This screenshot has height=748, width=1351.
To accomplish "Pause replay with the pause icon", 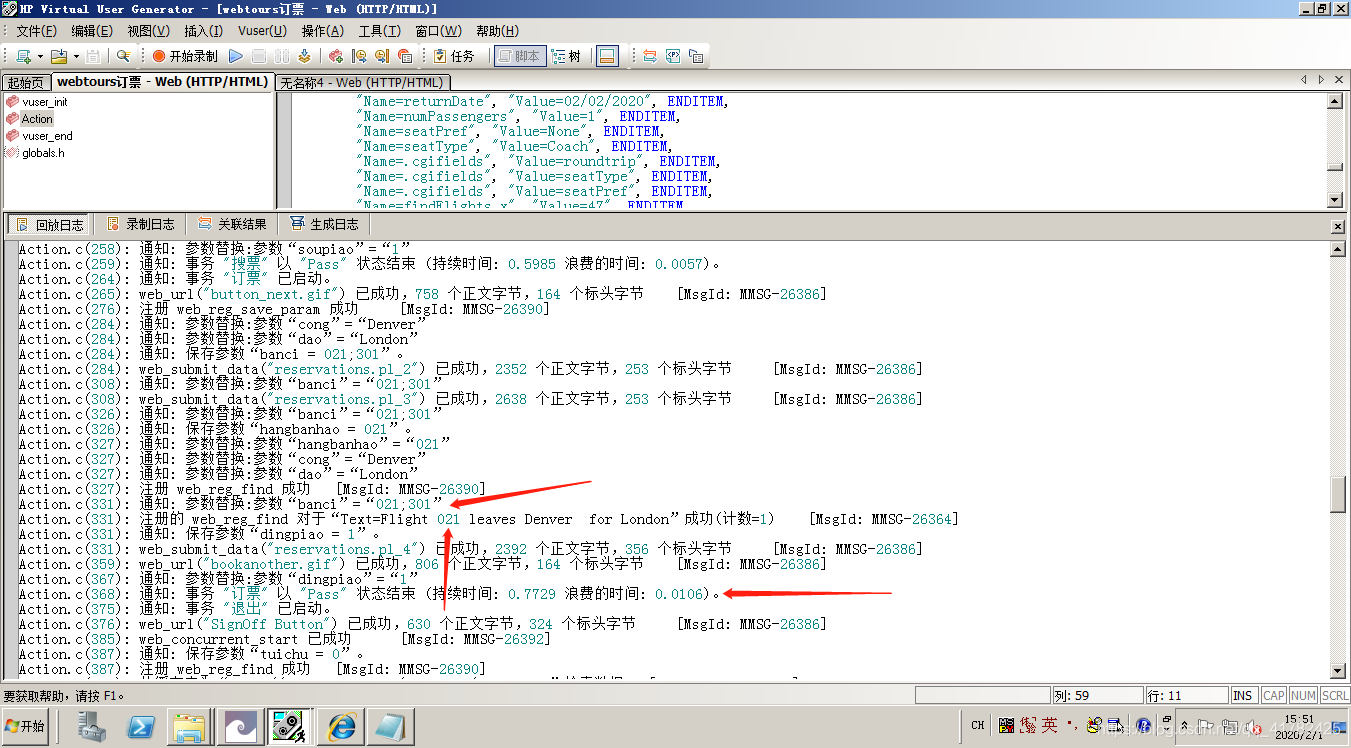I will [x=282, y=56].
